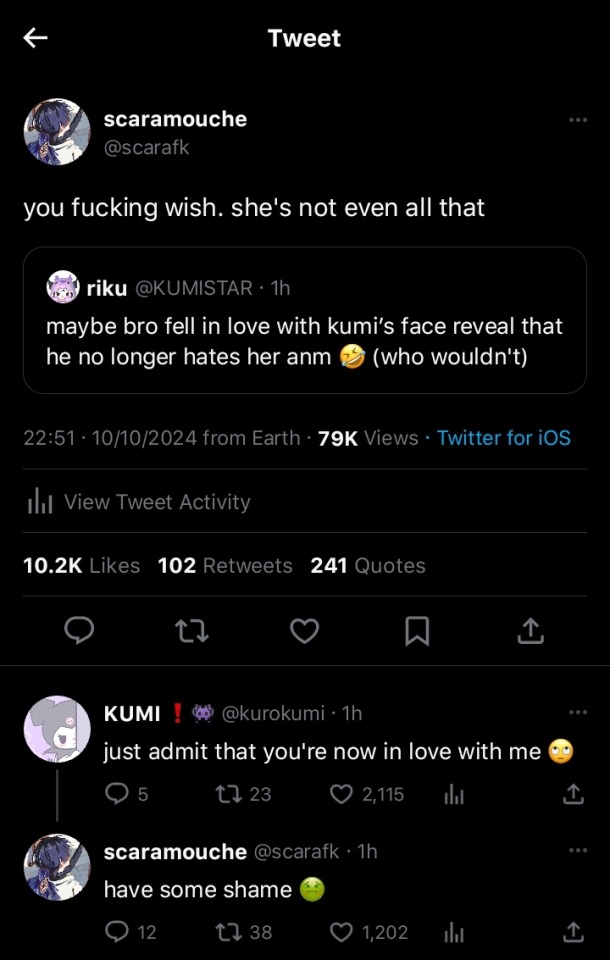
Task: Share the main tweet
Action: [x=530, y=630]
